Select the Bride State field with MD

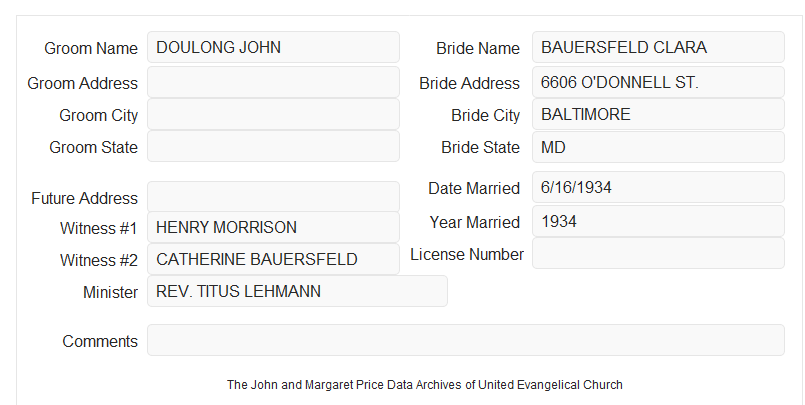pyautogui.click(x=658, y=147)
